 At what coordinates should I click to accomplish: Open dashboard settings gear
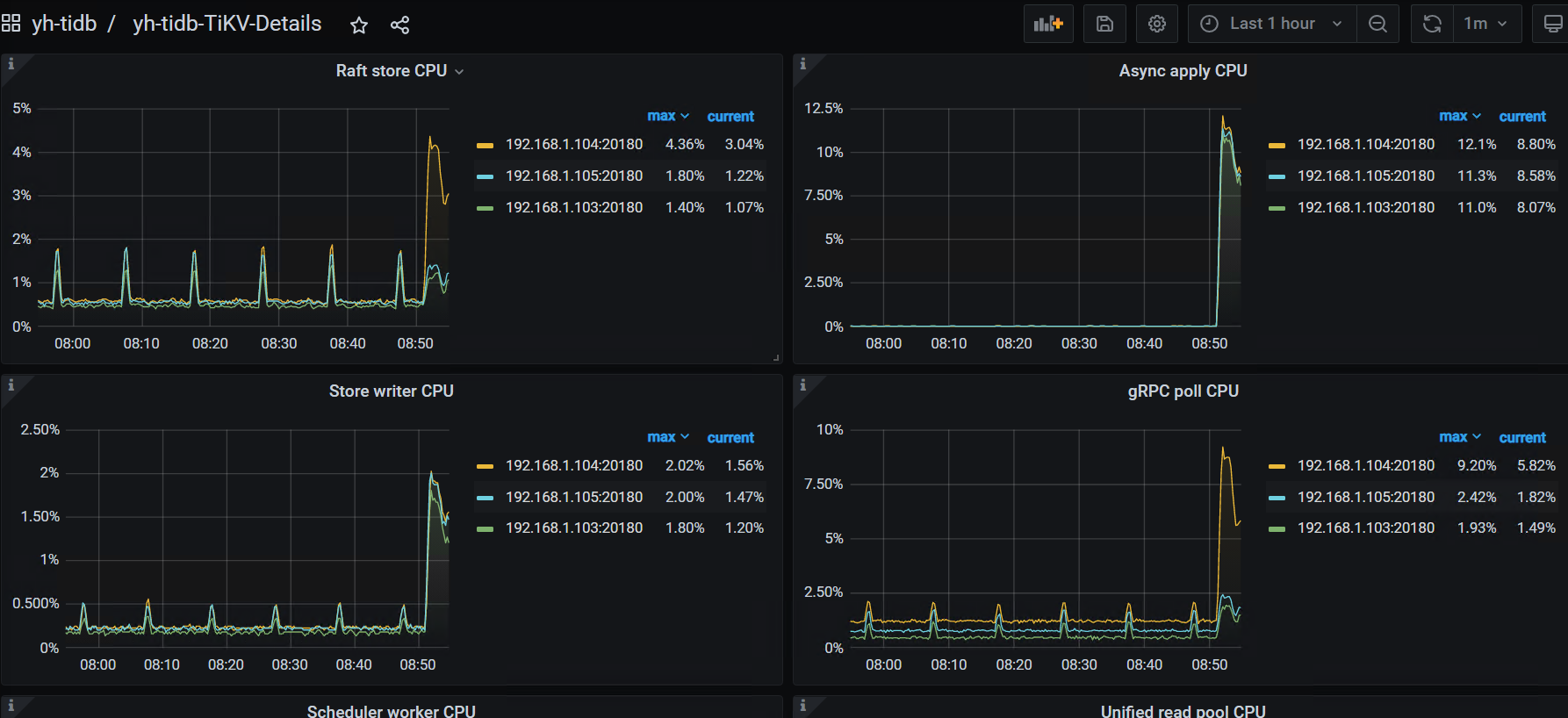[1157, 24]
